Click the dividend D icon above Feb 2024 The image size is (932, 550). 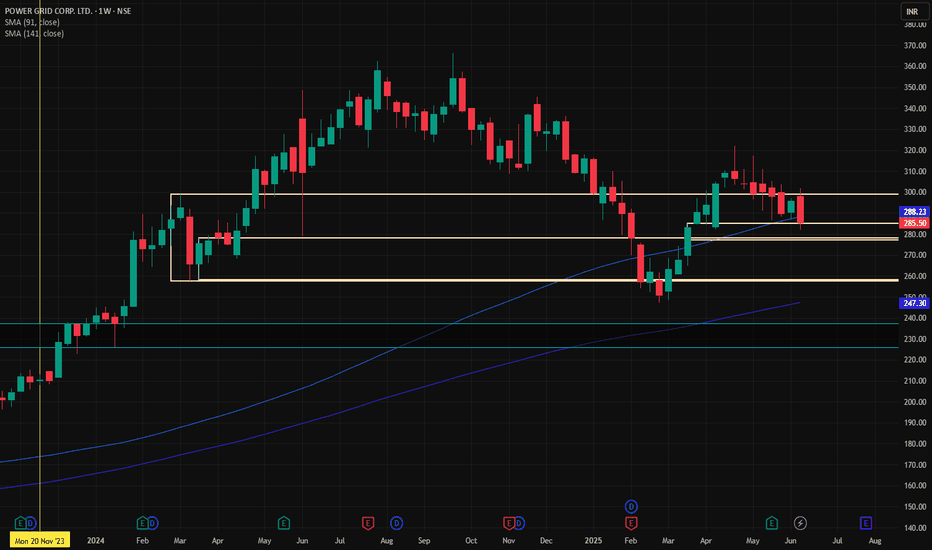(x=152, y=523)
